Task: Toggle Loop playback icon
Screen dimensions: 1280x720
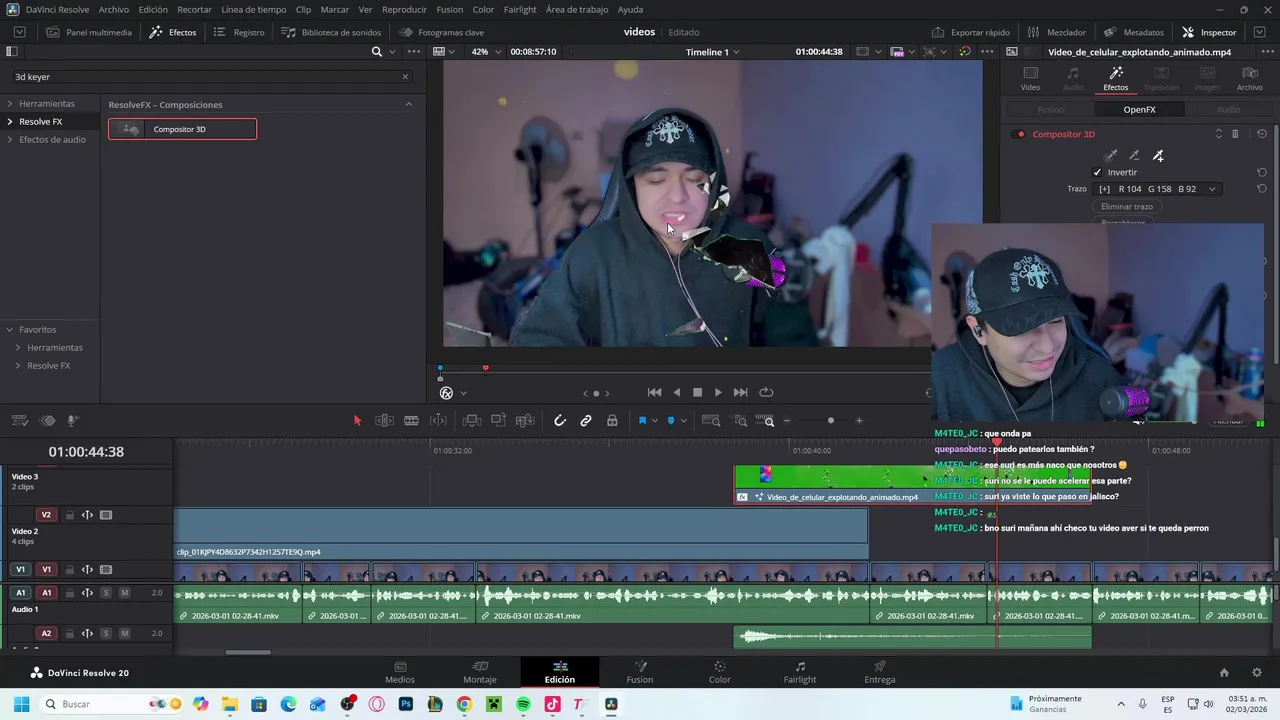Action: tap(766, 393)
